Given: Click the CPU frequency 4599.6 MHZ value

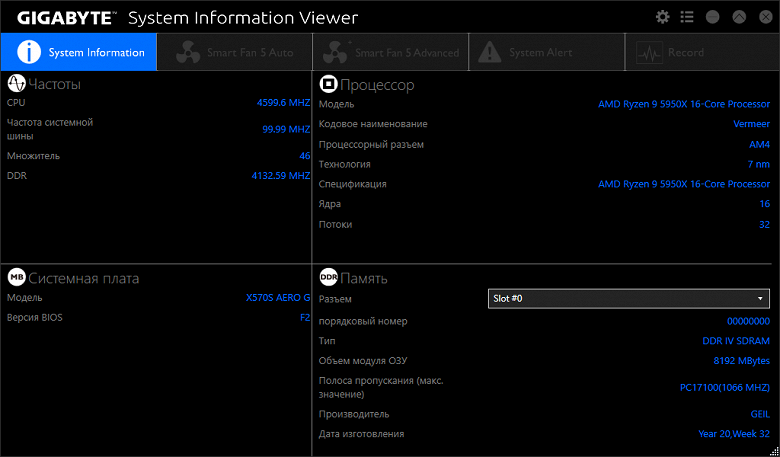Looking at the screenshot, I should coord(284,102).
